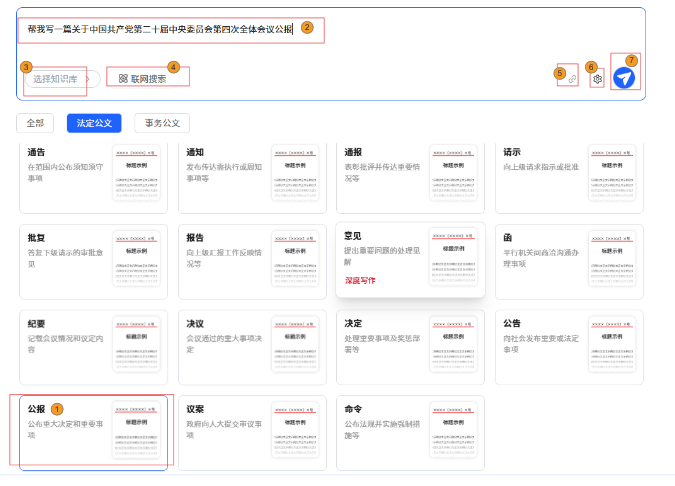Toggle the 联网搜索 web search option
This screenshot has width=675, height=486.
[x=148, y=78]
